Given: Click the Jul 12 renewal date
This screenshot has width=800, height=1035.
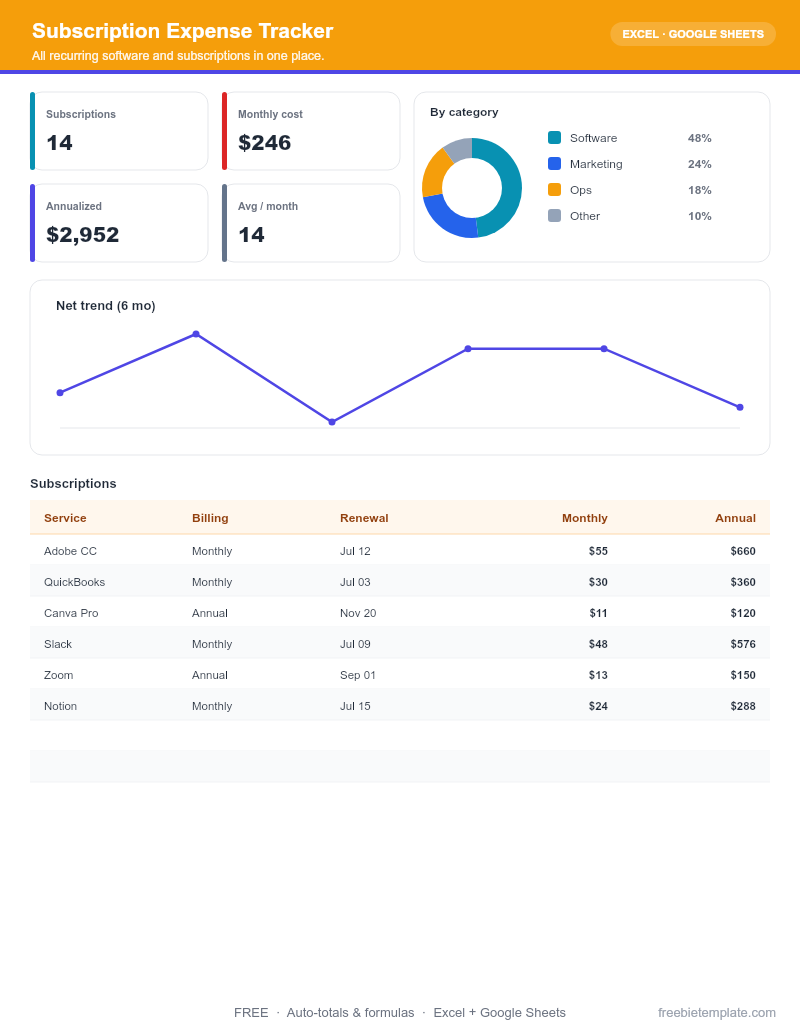Looking at the screenshot, I should click(x=355, y=551).
